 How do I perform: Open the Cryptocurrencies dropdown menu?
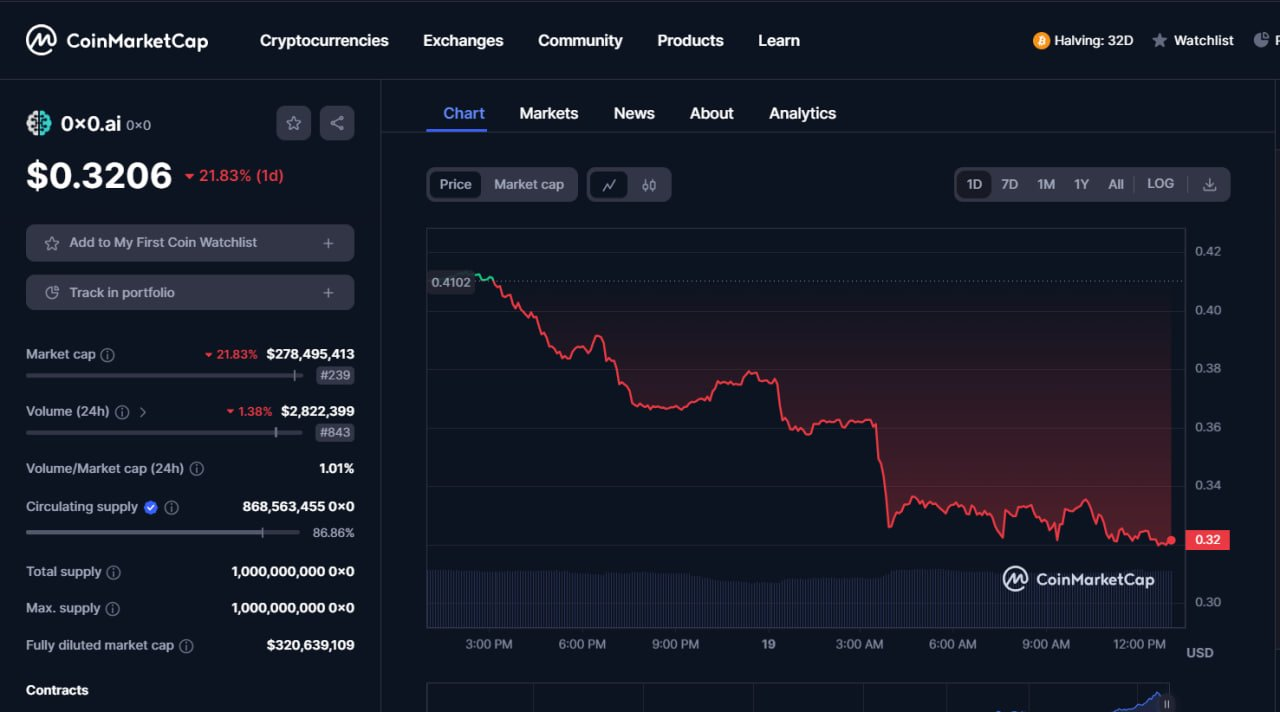click(324, 41)
